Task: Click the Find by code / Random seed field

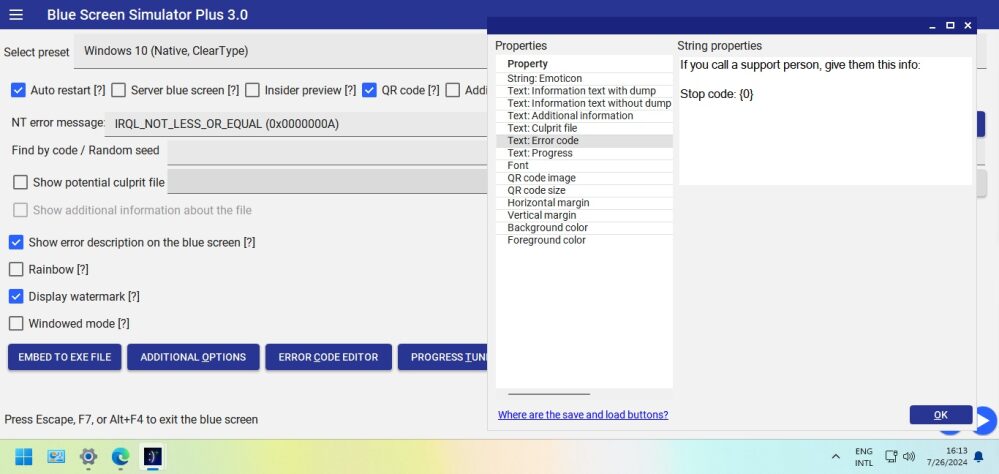Action: coord(328,152)
